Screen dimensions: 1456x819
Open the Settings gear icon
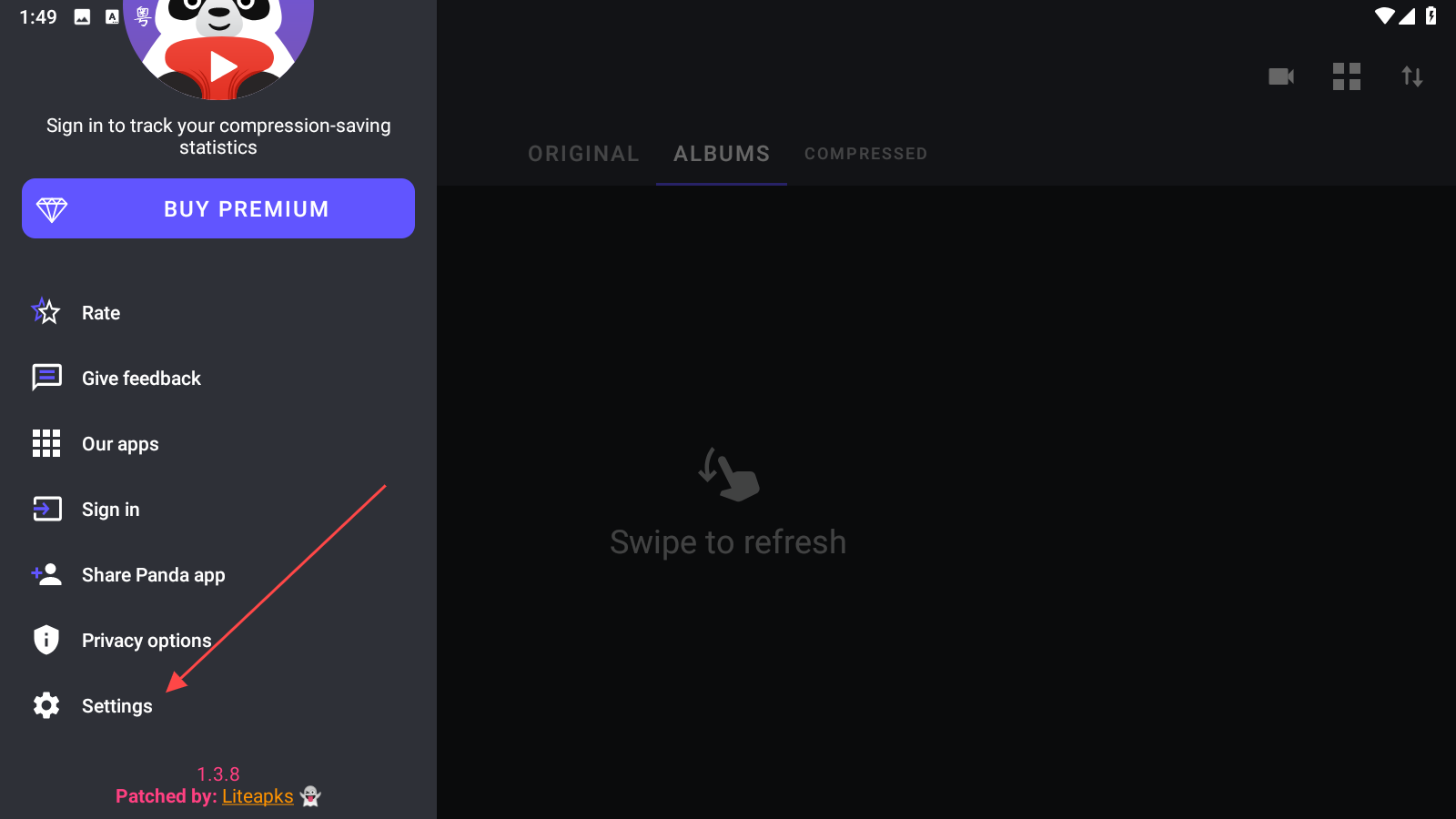click(x=46, y=705)
